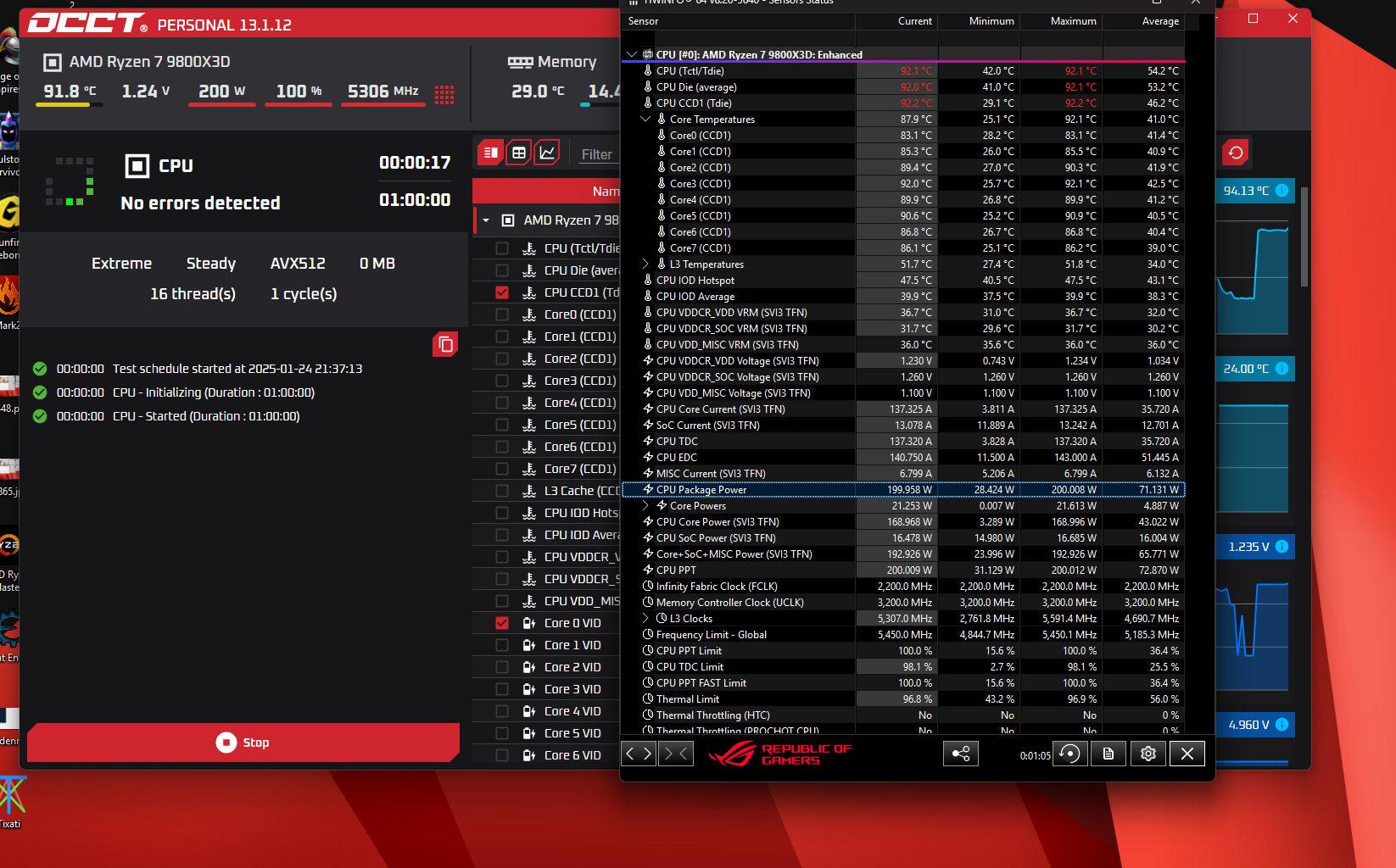Check the Core 4 VID checkbox

pyautogui.click(x=502, y=711)
